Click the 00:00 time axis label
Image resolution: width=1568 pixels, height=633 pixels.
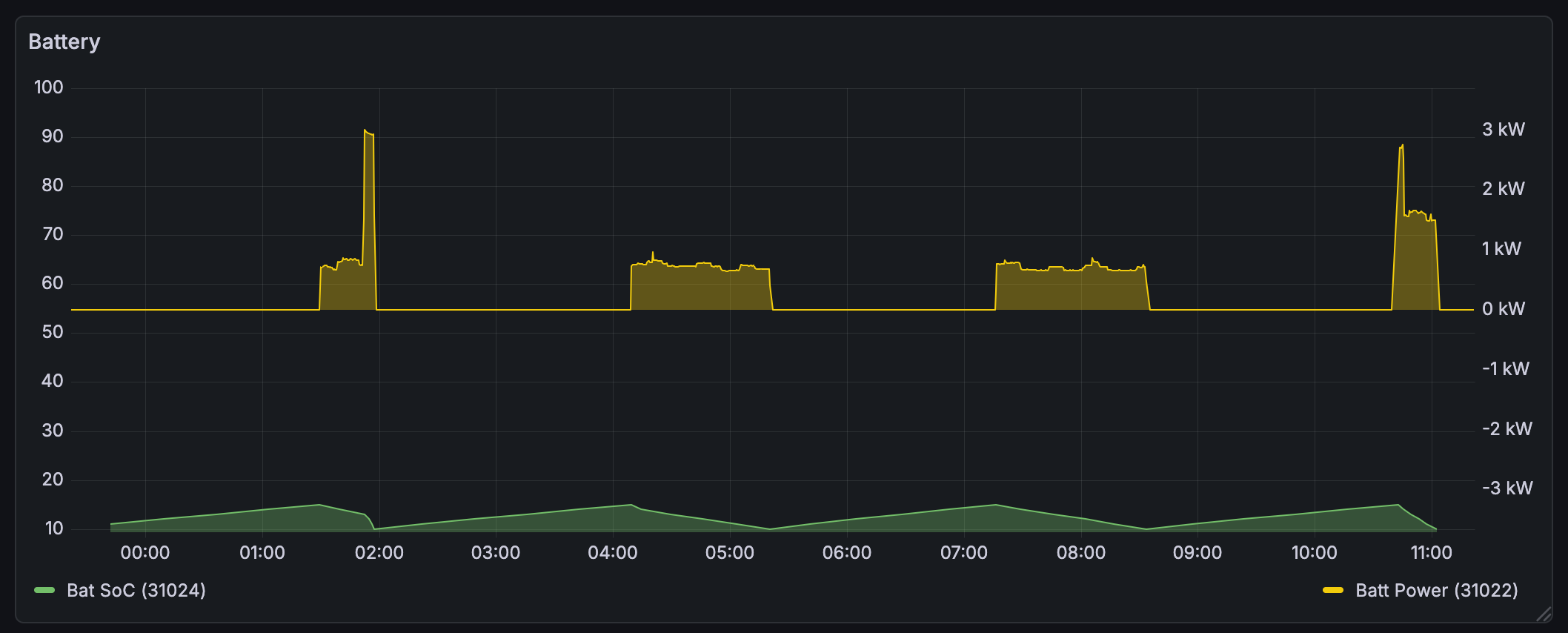tap(145, 553)
